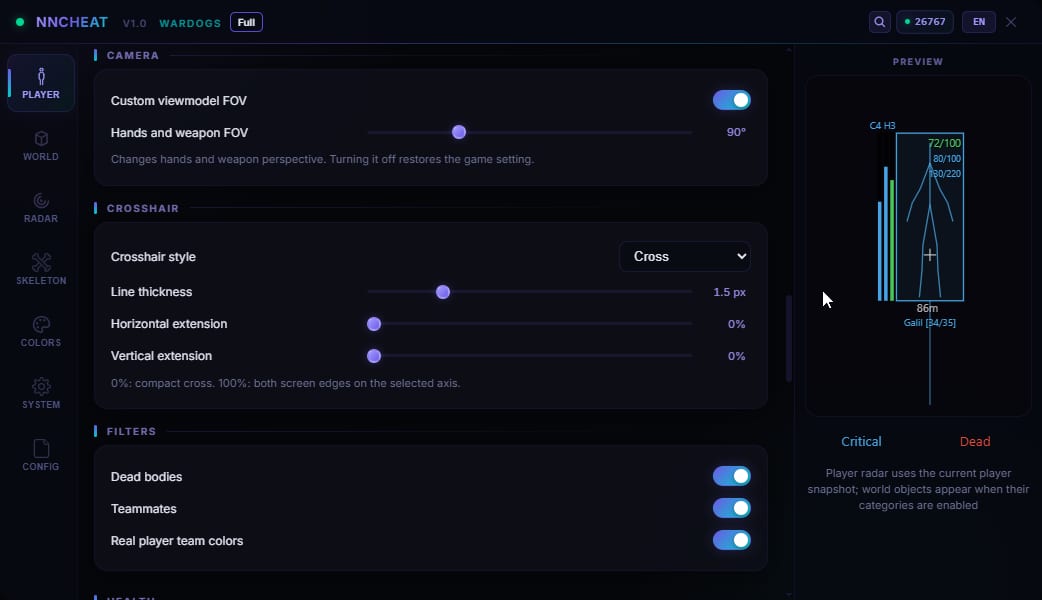
Task: Click the CAMERA section heading
Action: [133, 55]
